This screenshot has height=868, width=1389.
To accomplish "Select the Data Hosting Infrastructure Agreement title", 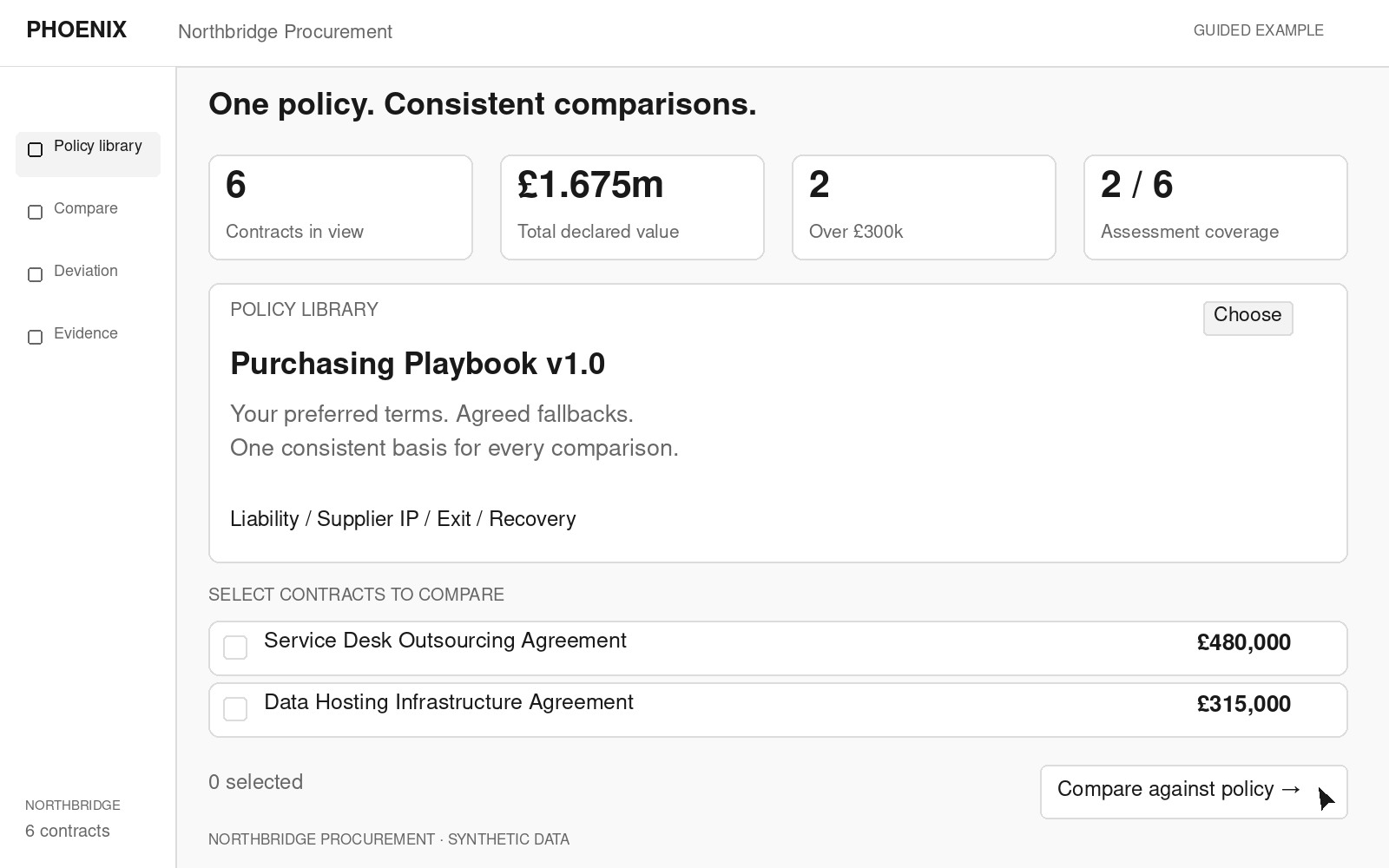I will click(x=449, y=702).
